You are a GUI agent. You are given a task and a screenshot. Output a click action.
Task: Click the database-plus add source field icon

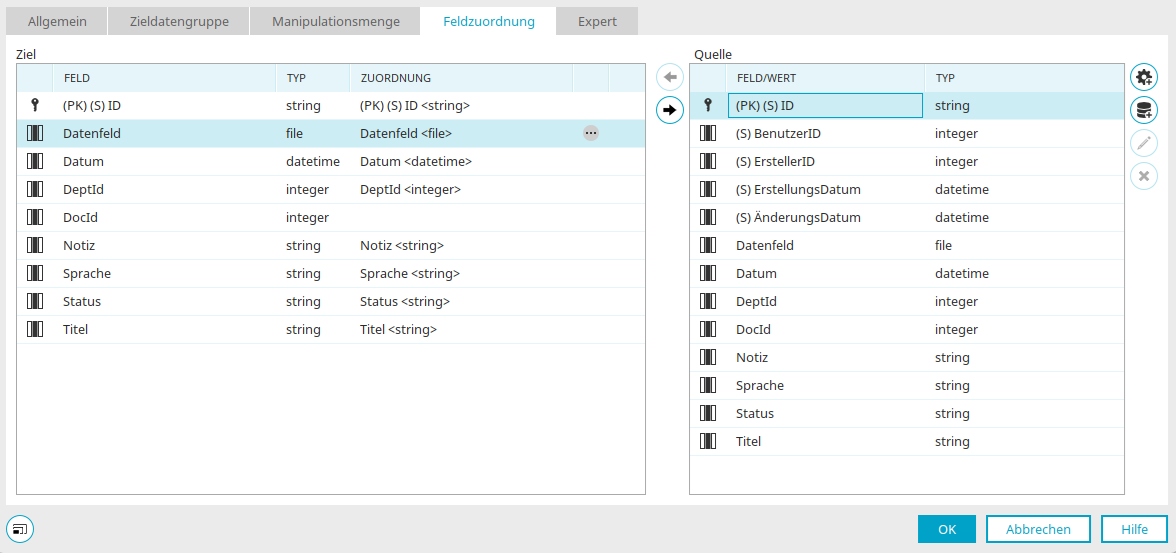click(1144, 110)
